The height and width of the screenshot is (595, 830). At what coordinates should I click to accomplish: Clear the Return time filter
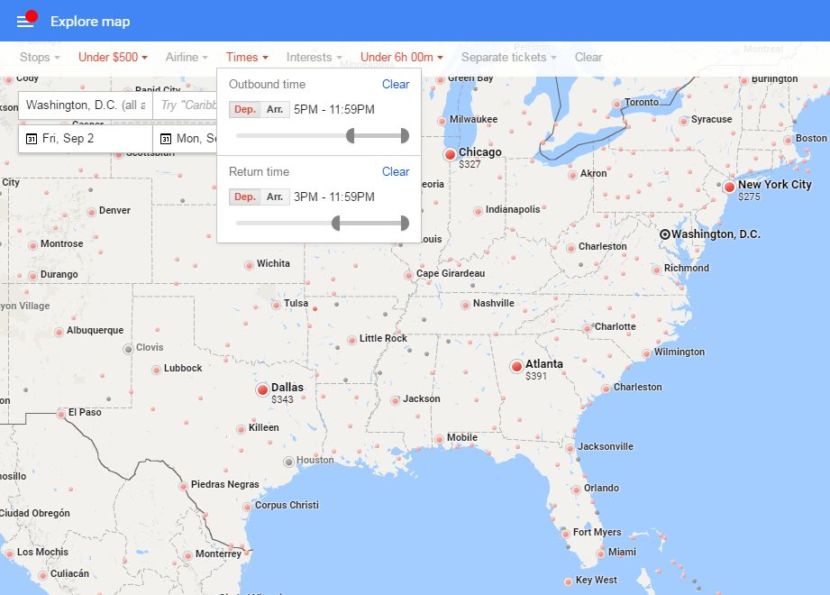(x=395, y=172)
